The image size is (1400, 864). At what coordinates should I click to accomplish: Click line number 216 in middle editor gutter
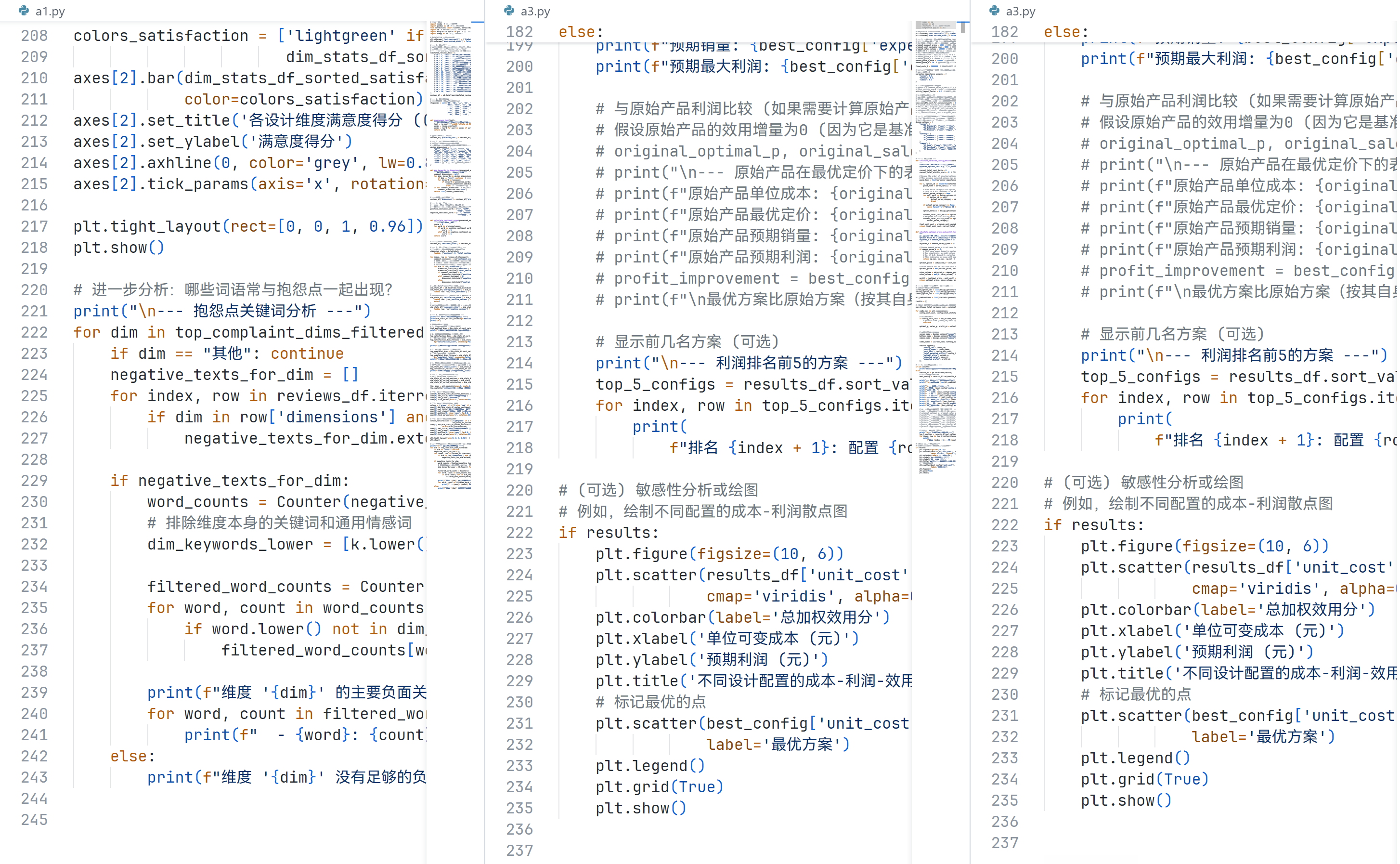pos(520,406)
